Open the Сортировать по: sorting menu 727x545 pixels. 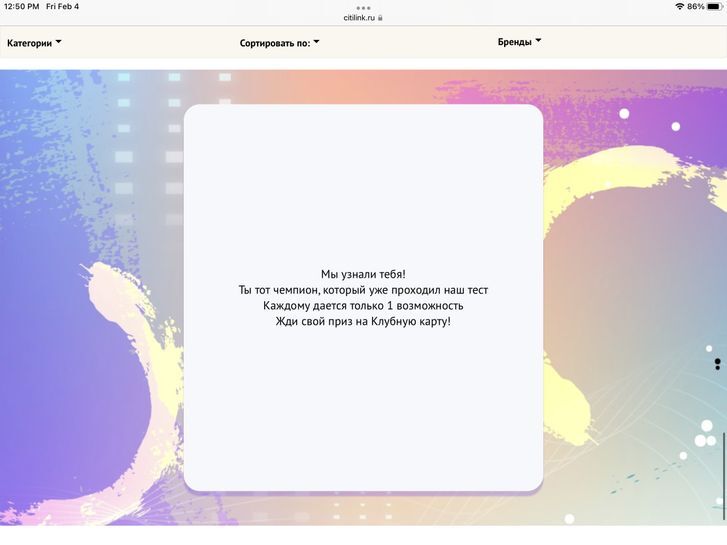point(274,43)
